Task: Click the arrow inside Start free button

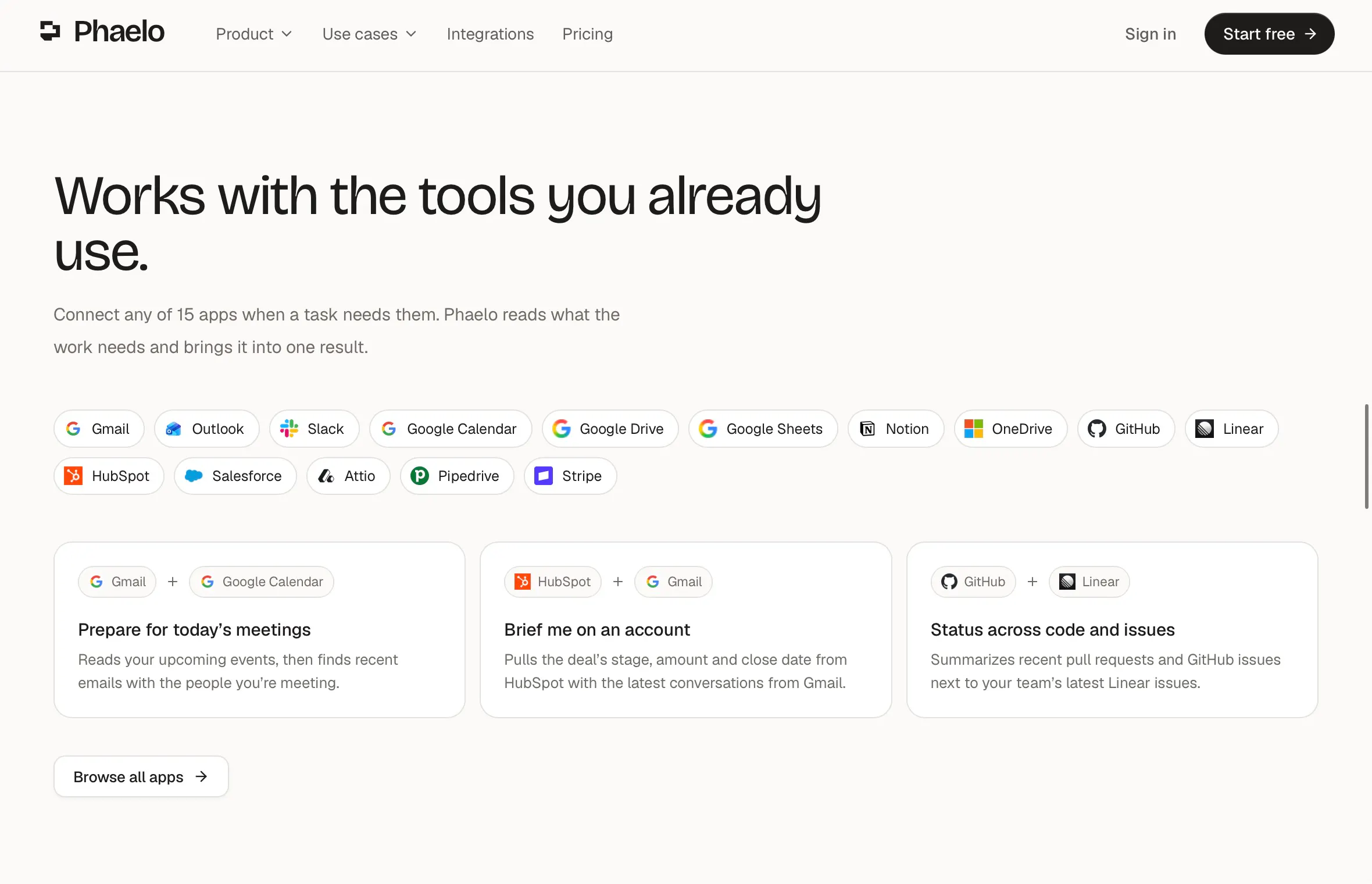Action: (1310, 34)
